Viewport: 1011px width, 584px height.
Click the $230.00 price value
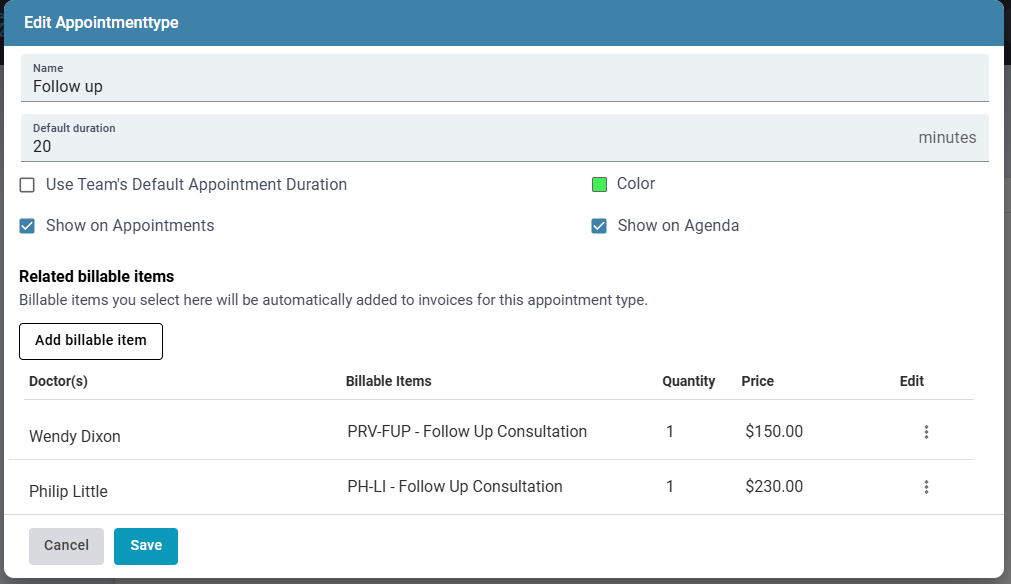pos(774,487)
